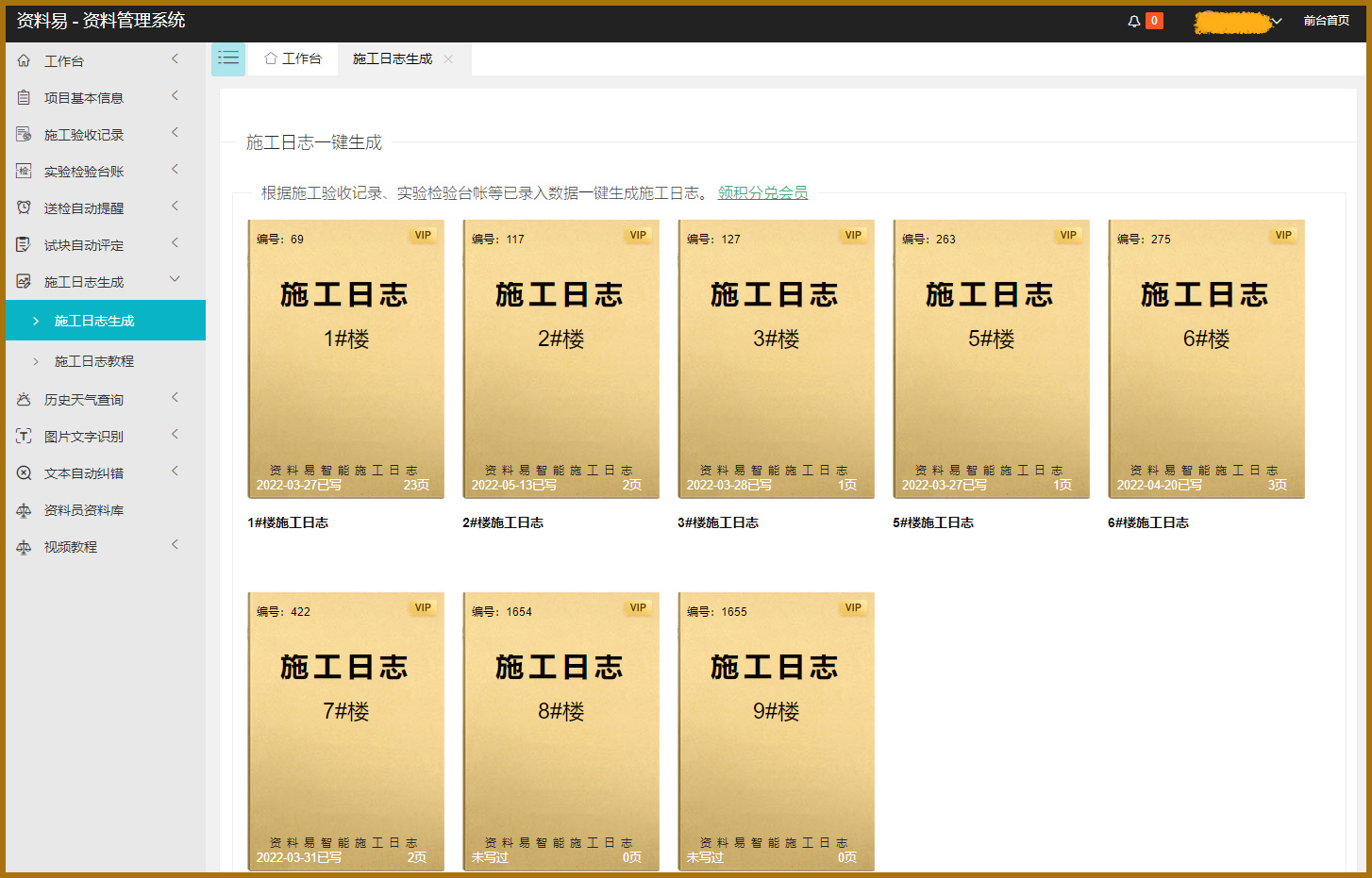Image resolution: width=1372 pixels, height=878 pixels.
Task: Open 施工日志教程 submenu item
Action: [94, 361]
